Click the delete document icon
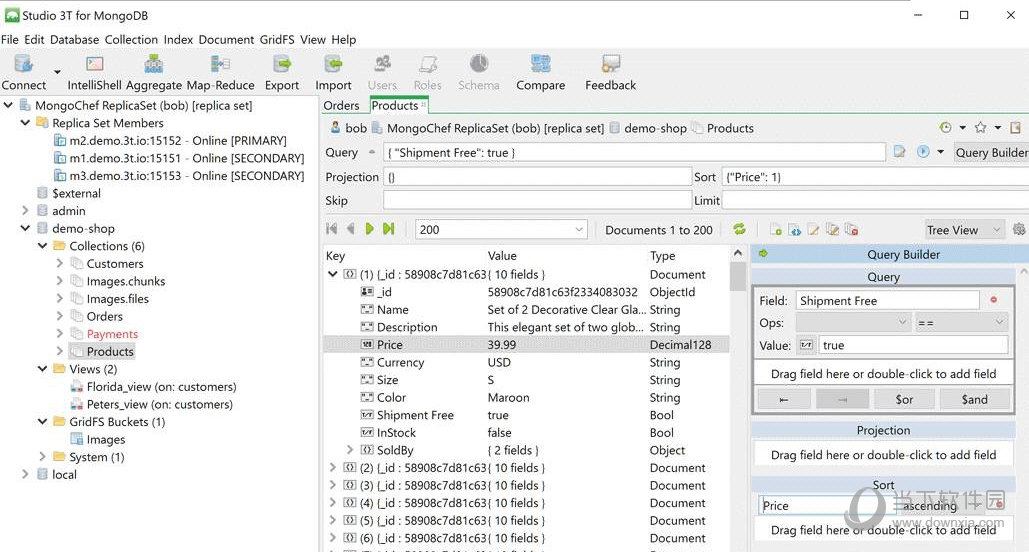Screen dimensions: 1029x552 coord(852,230)
